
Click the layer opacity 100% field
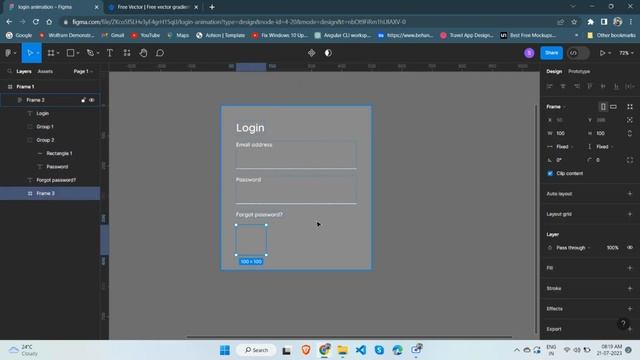click(612, 248)
